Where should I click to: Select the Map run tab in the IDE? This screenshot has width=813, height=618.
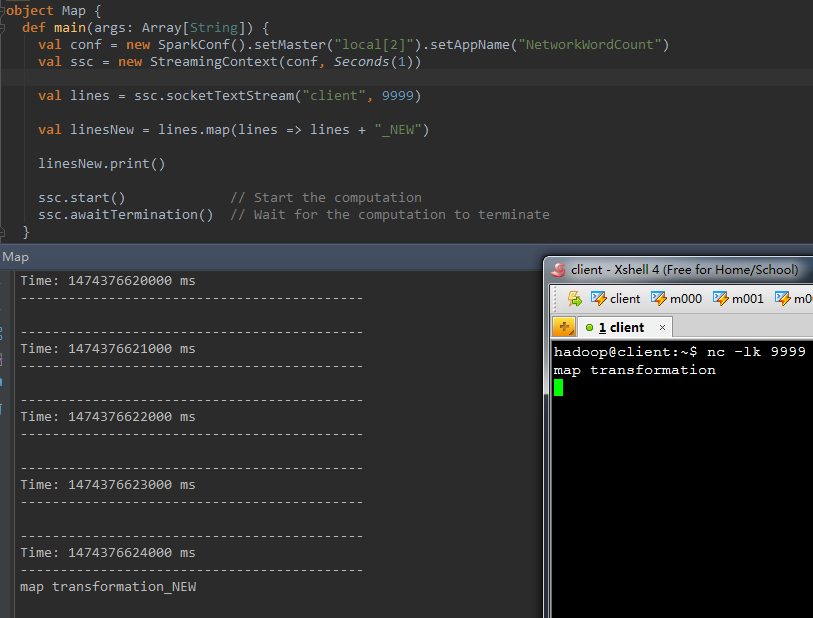point(16,257)
